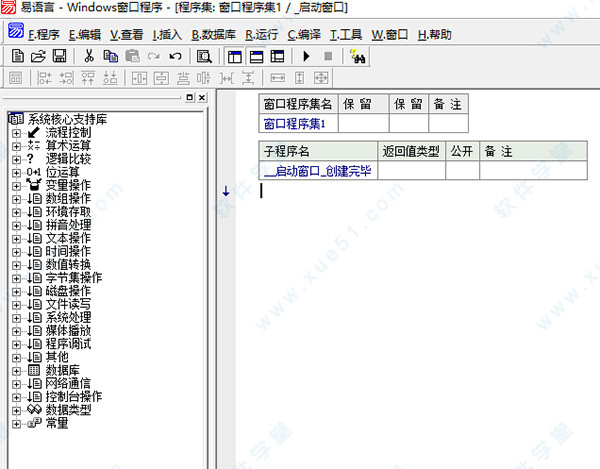600x469 pixels.
Task: Expand the 算术运算 tree node
Action: (16, 147)
